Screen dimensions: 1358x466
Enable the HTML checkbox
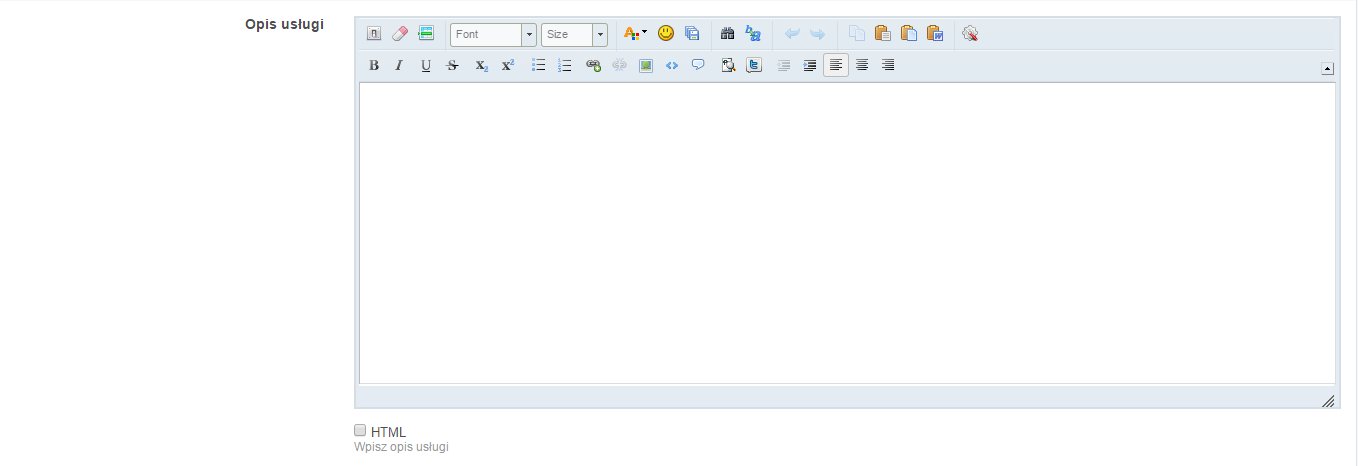[x=361, y=430]
